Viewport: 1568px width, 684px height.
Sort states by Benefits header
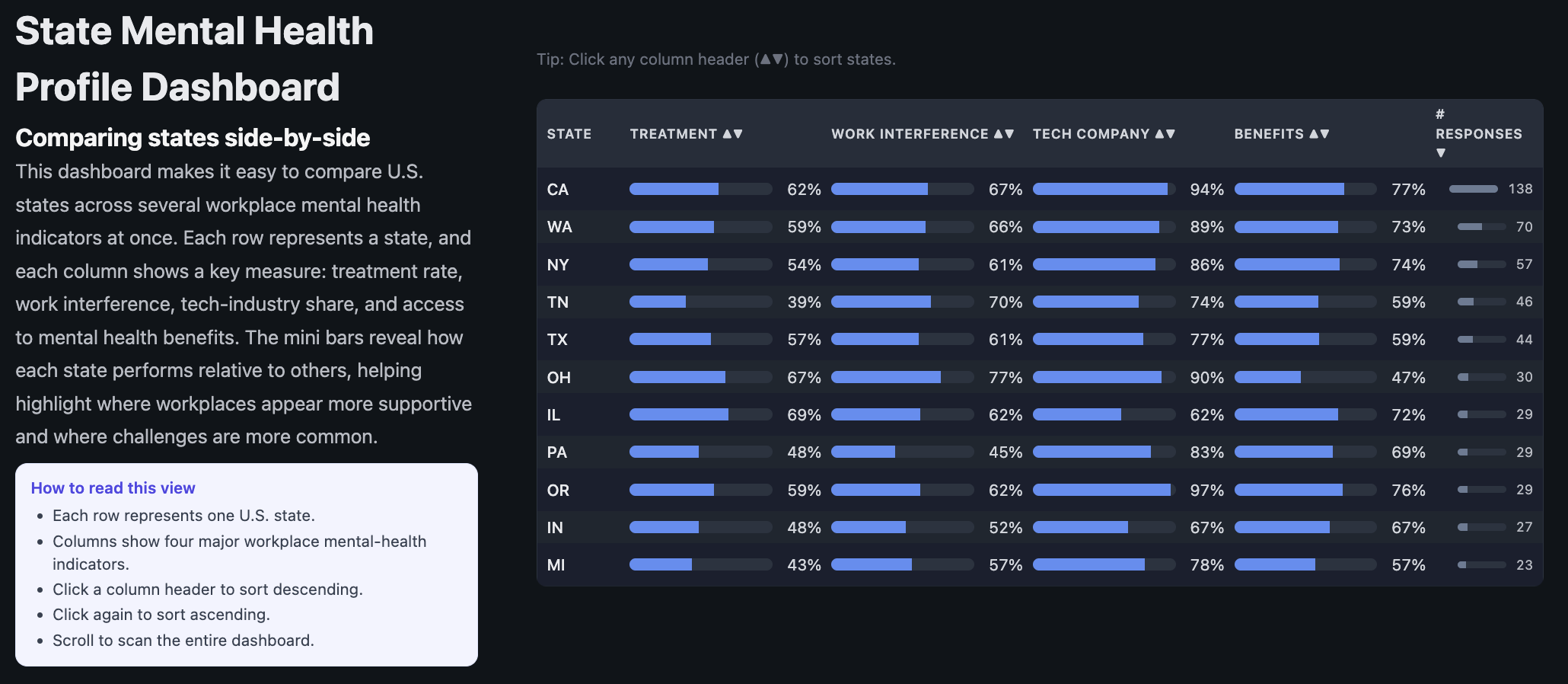click(x=1281, y=134)
